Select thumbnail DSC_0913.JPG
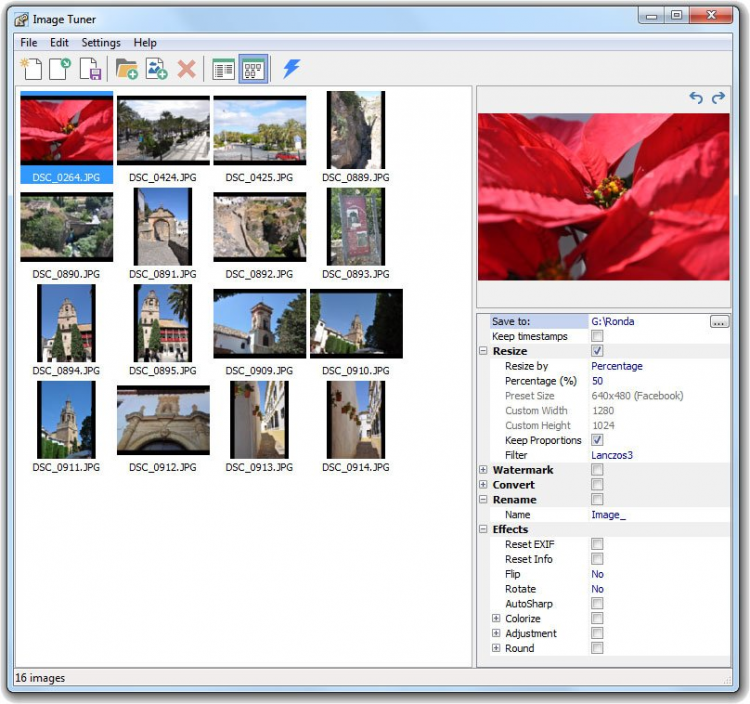The height and width of the screenshot is (704, 750). pyautogui.click(x=260, y=427)
